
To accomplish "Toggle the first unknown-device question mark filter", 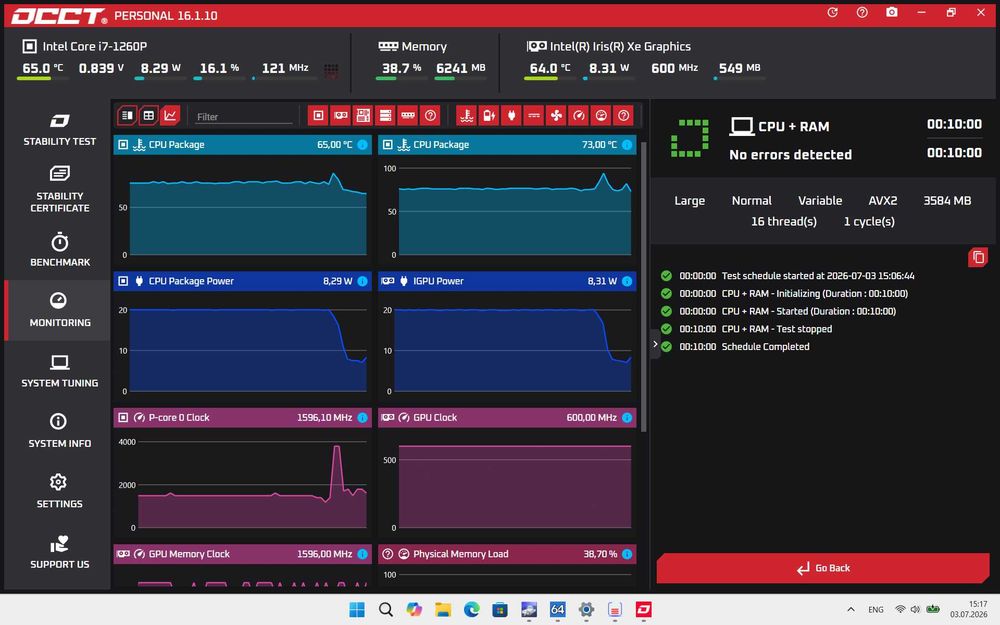I will click(430, 115).
